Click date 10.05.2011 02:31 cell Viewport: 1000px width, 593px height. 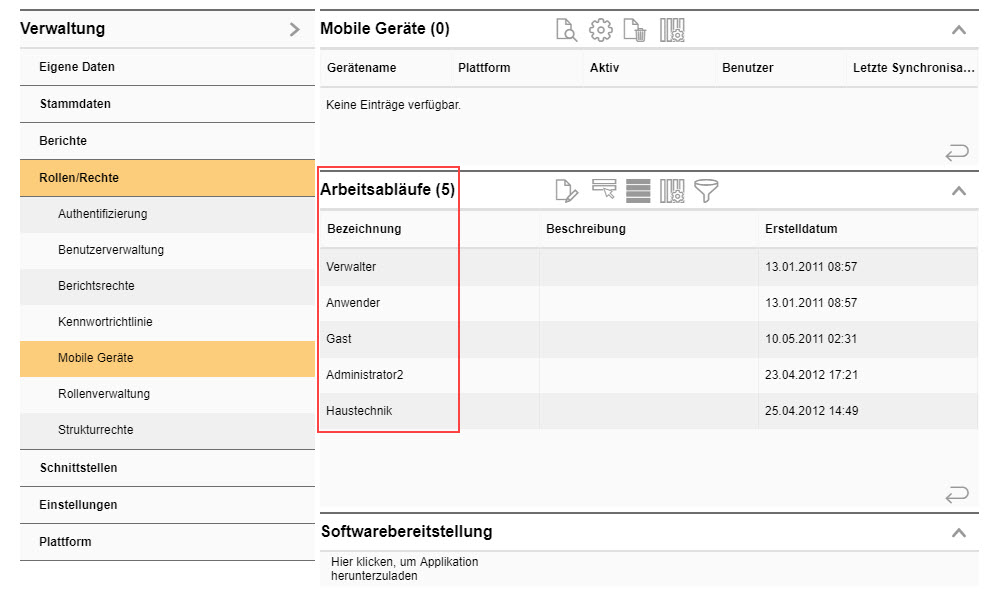coord(811,339)
